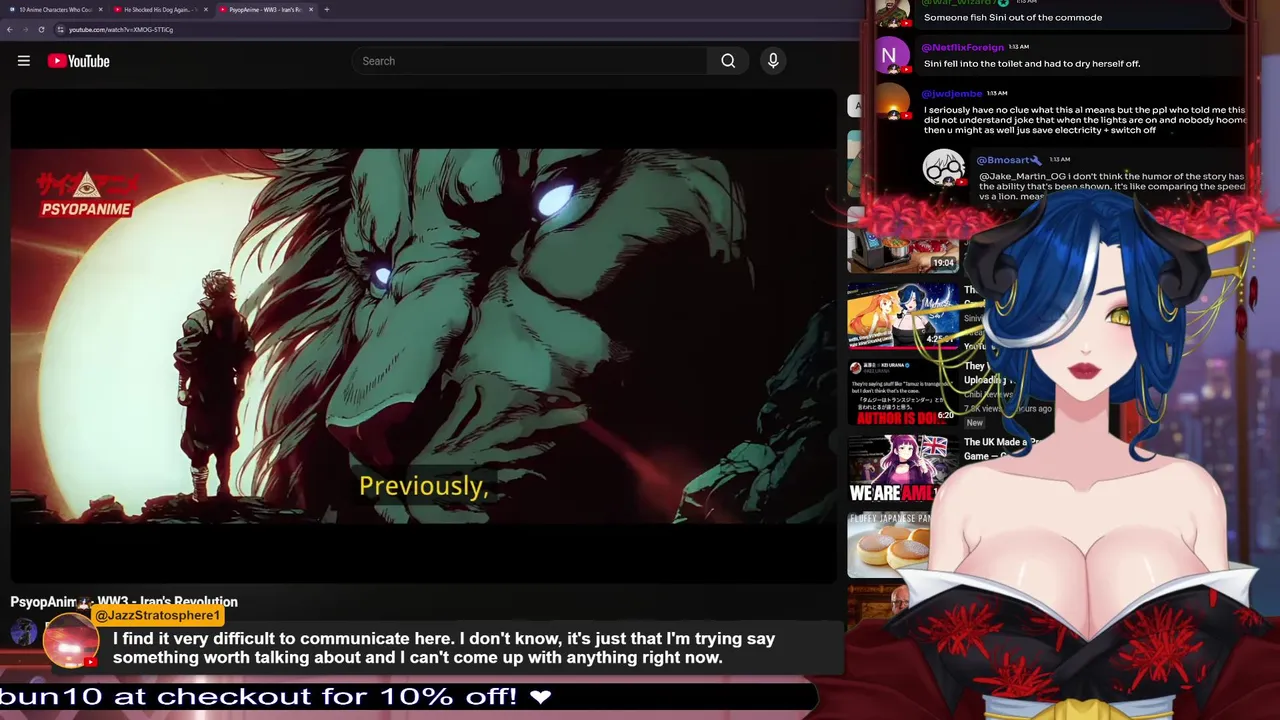Click the browser forward arrow
Screen dimensions: 1280x720
(25, 29)
